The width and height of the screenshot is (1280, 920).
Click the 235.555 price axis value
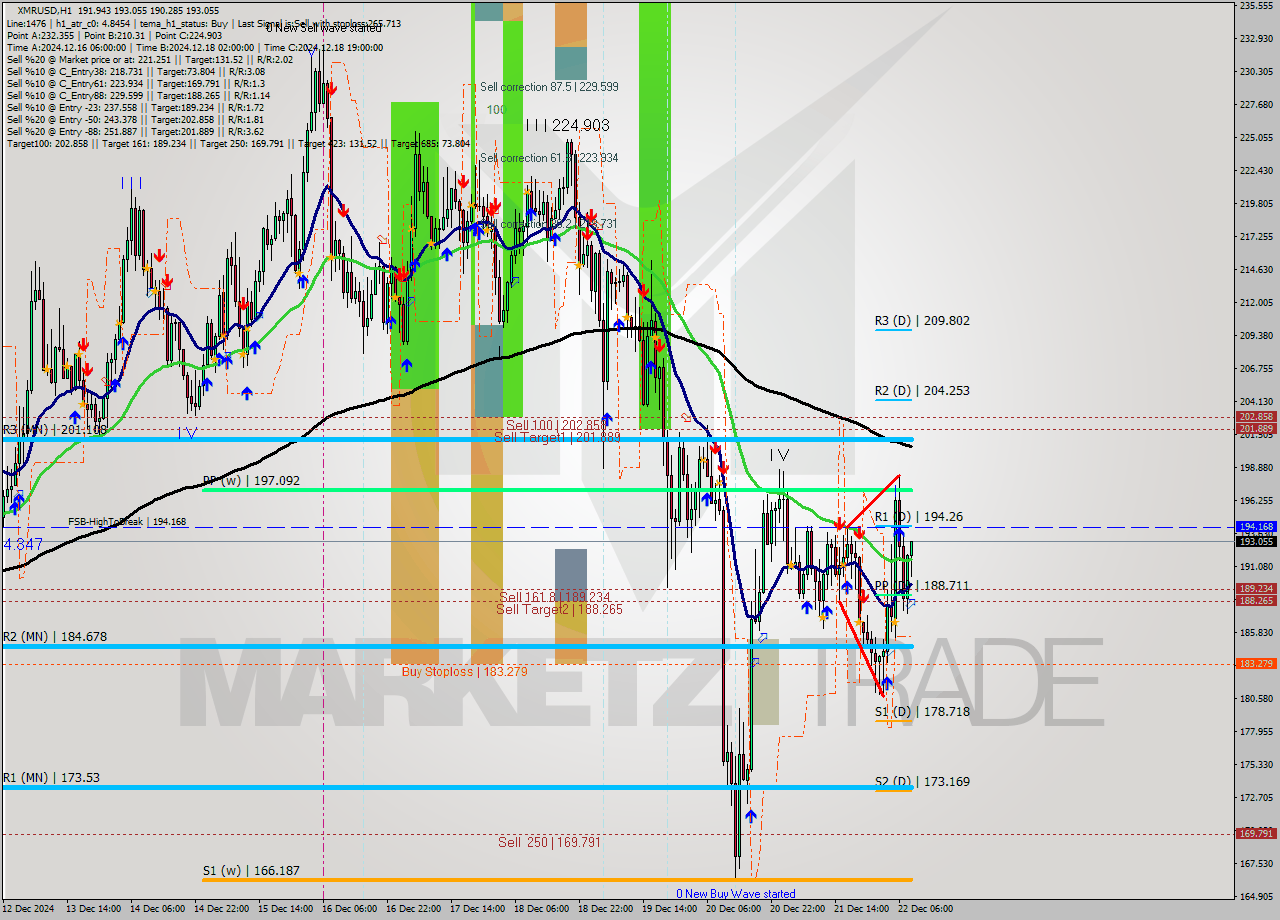point(1256,6)
